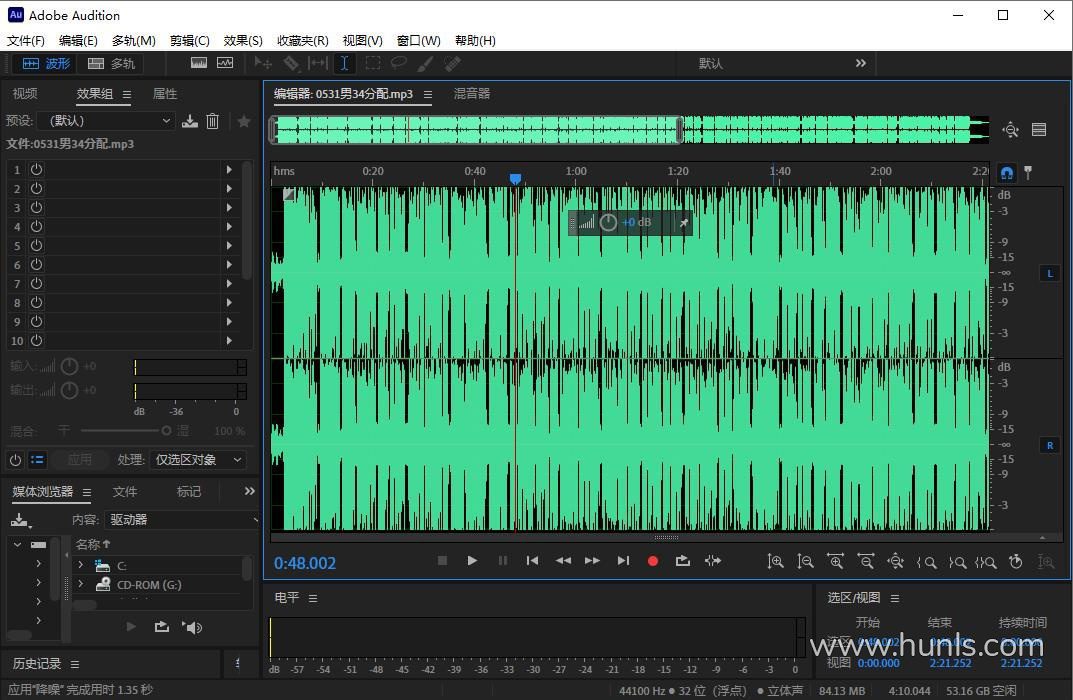Click the HUD volume +0 dB knob
The height and width of the screenshot is (700, 1073).
[608, 222]
